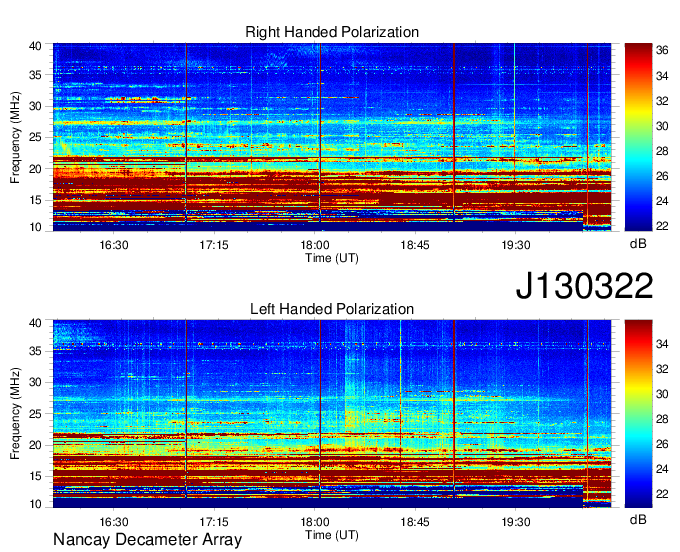
Task: Click the 'Frequency (MHz)' axis label of the bottom plot
Action: pyautogui.click(x=15, y=414)
